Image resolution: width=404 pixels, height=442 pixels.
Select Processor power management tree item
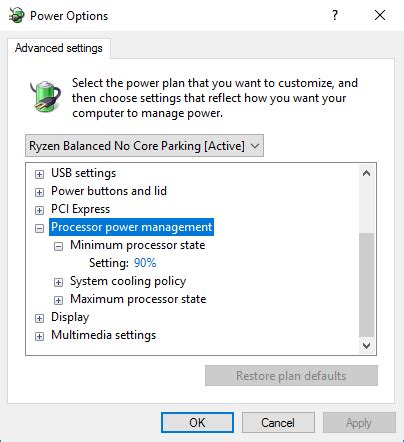(131, 227)
